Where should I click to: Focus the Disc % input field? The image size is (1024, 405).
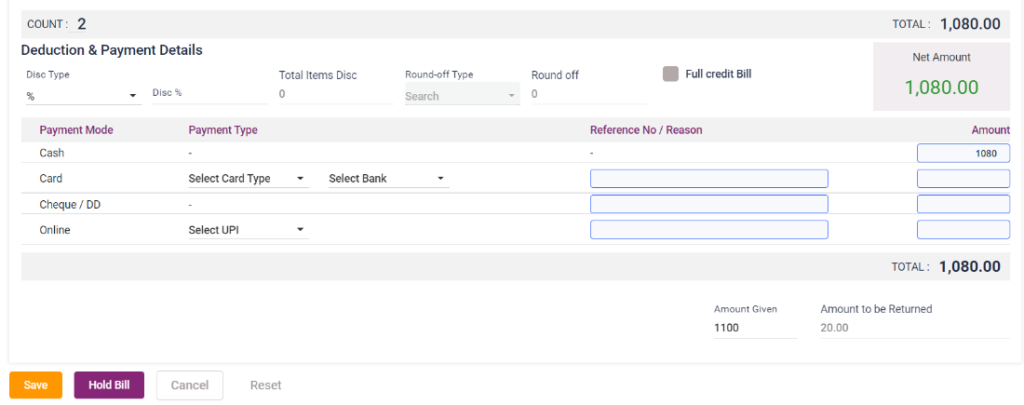209,94
